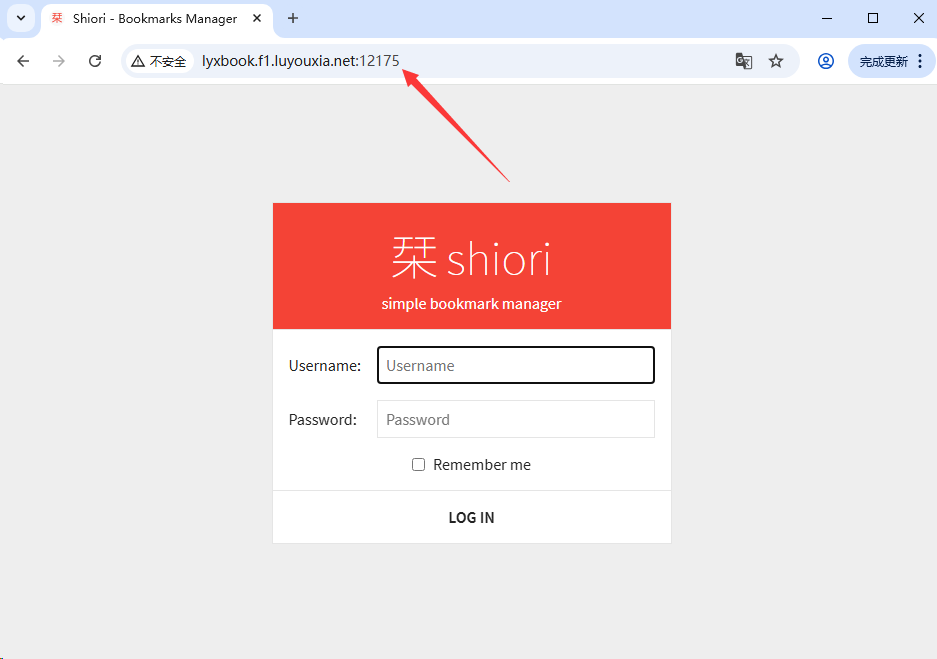Click the browser forward arrow
This screenshot has width=937, height=659.
(59, 61)
